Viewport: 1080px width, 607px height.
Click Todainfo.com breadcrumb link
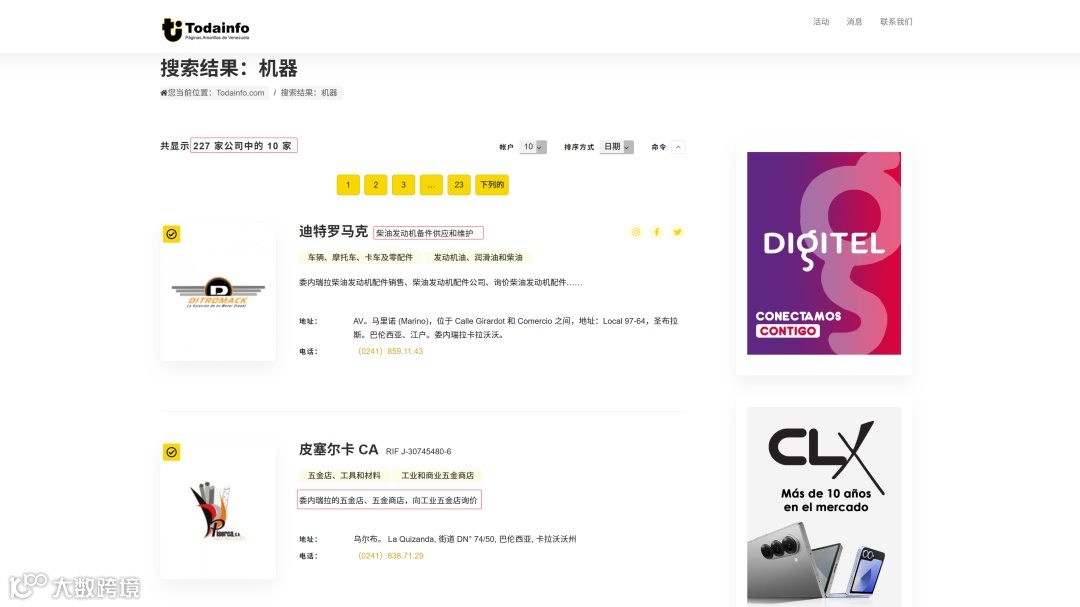click(240, 93)
